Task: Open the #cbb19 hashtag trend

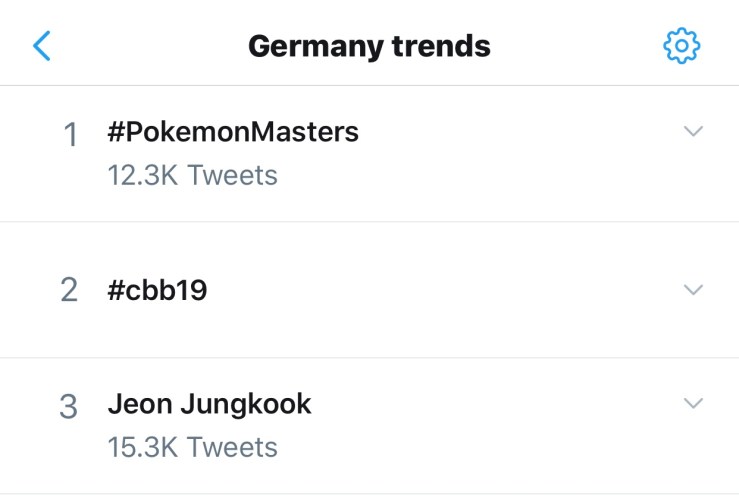Action: [x=157, y=290]
